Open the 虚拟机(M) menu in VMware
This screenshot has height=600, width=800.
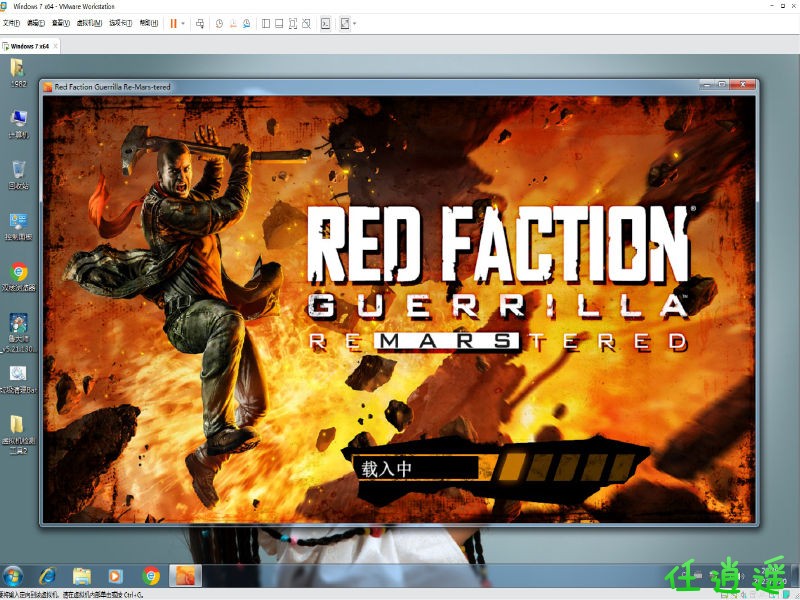click(x=89, y=23)
